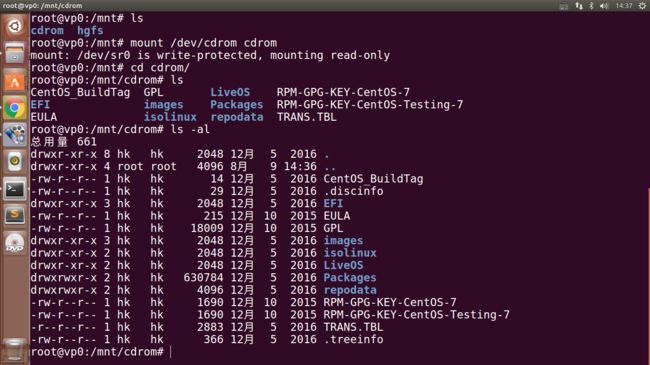Click 'RPM-GPG-KEY-CentOS-Testing-7' in ls -al listing

416,315
